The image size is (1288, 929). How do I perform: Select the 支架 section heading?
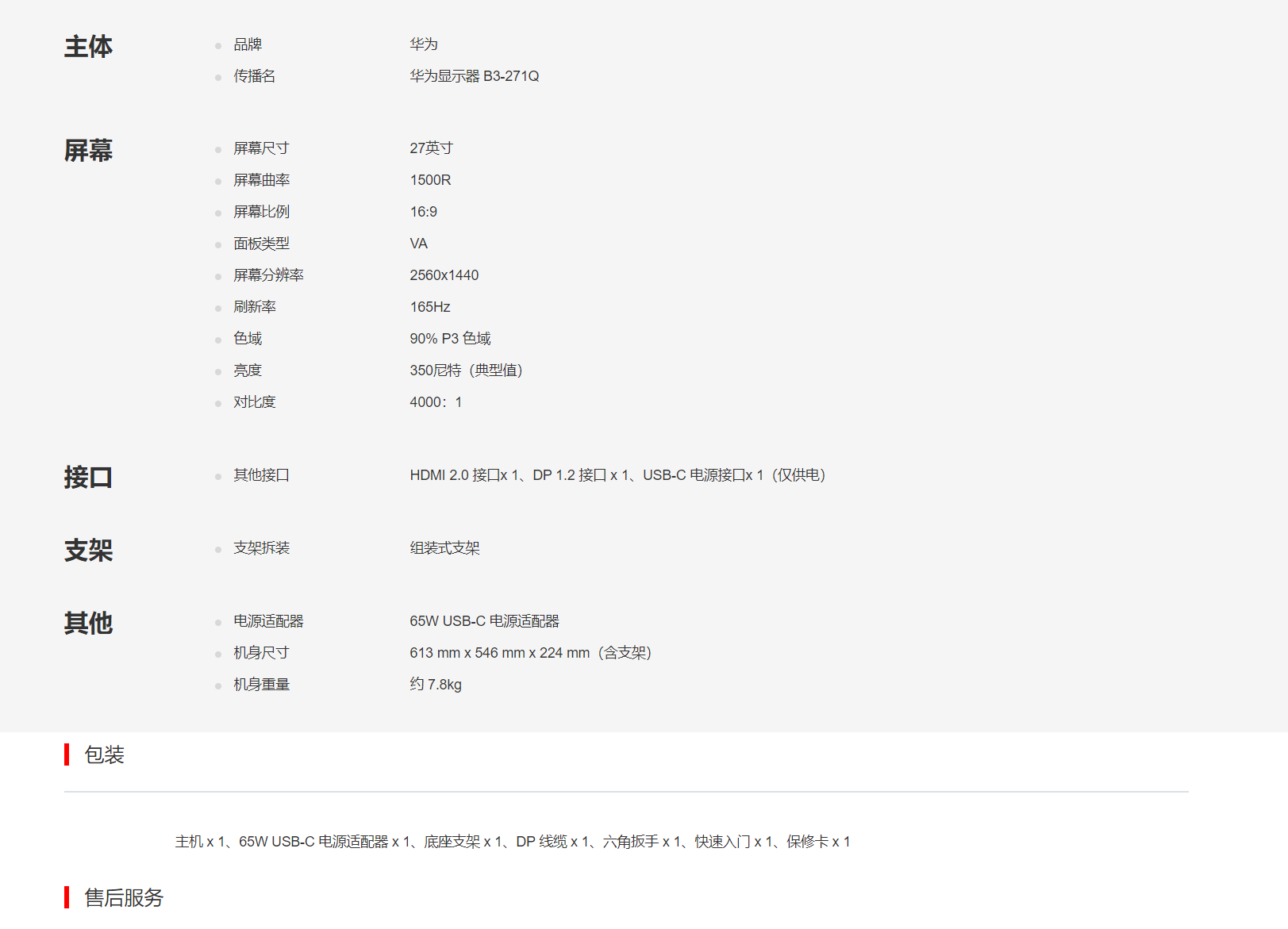[x=88, y=551]
